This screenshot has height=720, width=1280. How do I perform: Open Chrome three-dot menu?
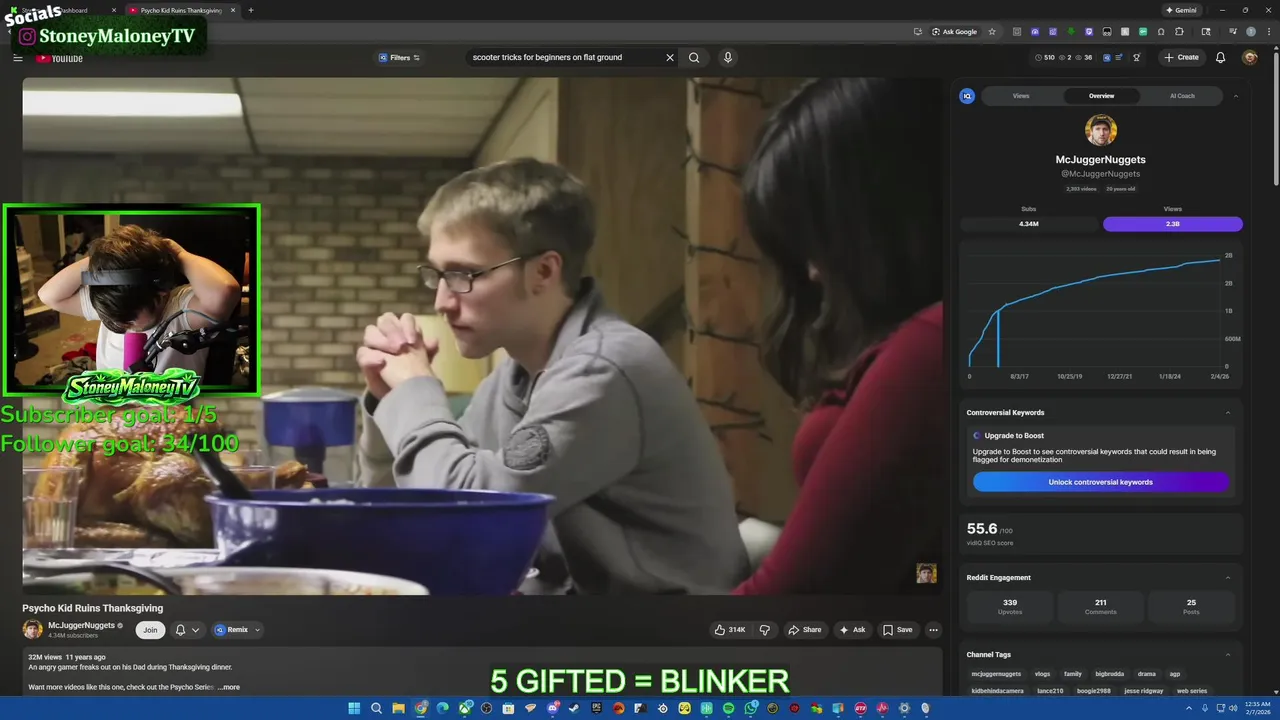1269,32
